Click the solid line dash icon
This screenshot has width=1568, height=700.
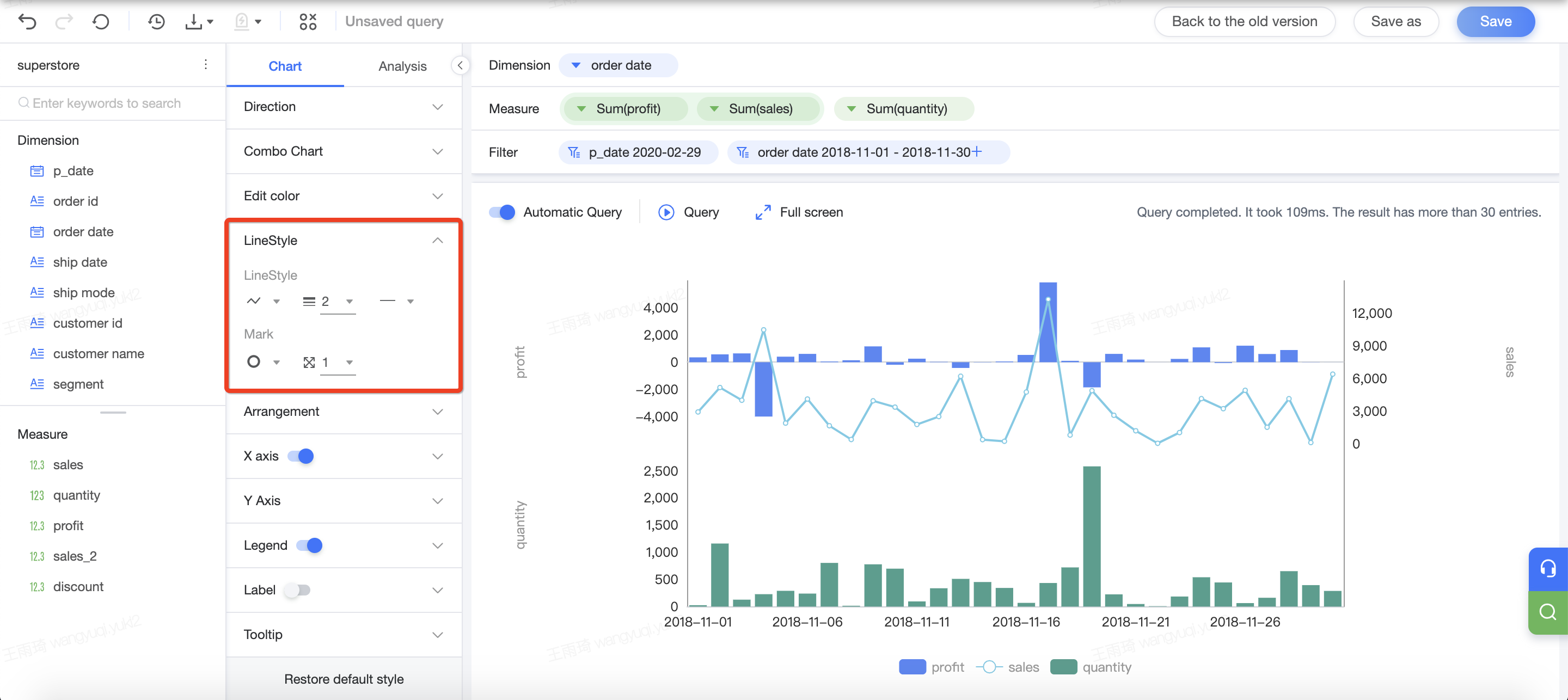pyautogui.click(x=387, y=300)
